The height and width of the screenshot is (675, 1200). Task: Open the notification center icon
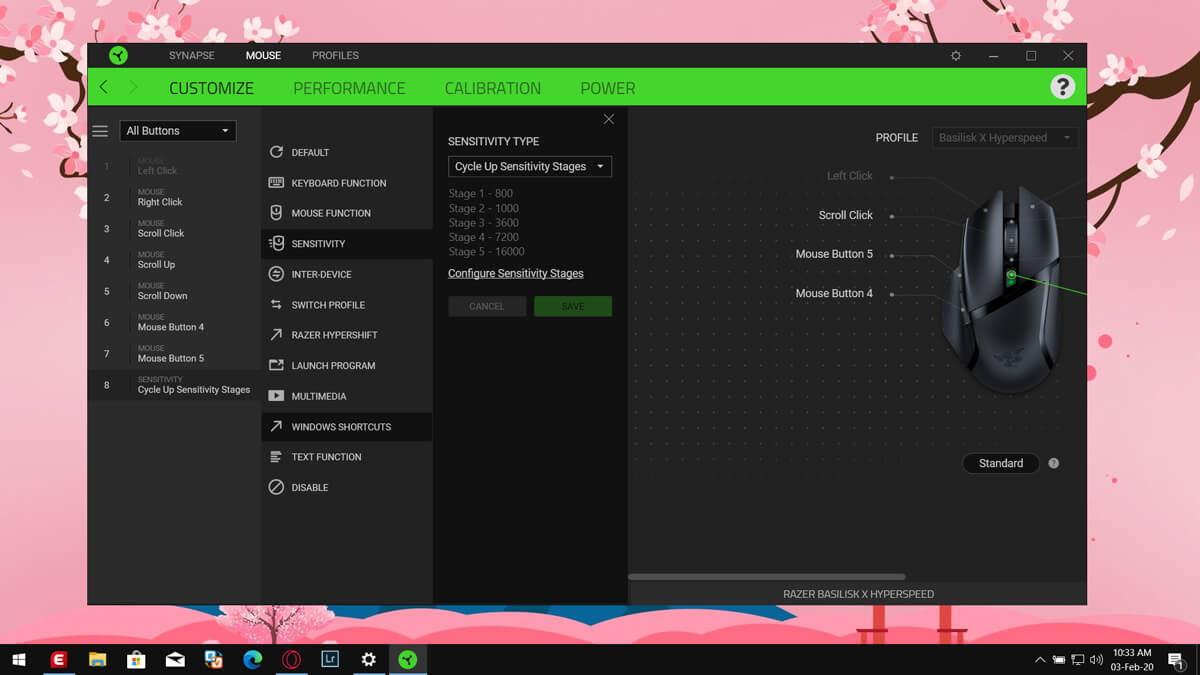(x=1176, y=660)
